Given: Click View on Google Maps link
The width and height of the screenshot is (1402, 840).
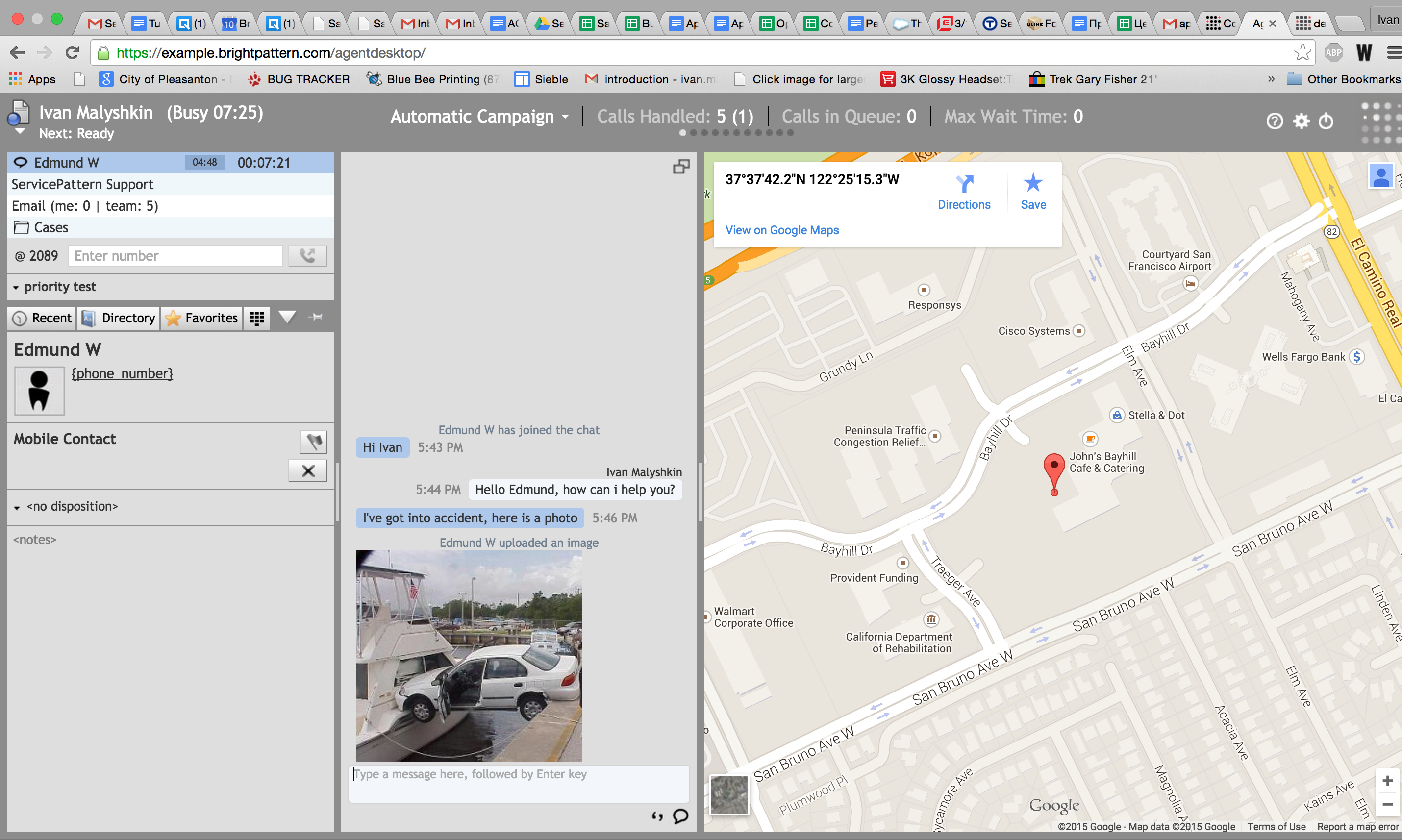Looking at the screenshot, I should click(x=782, y=230).
